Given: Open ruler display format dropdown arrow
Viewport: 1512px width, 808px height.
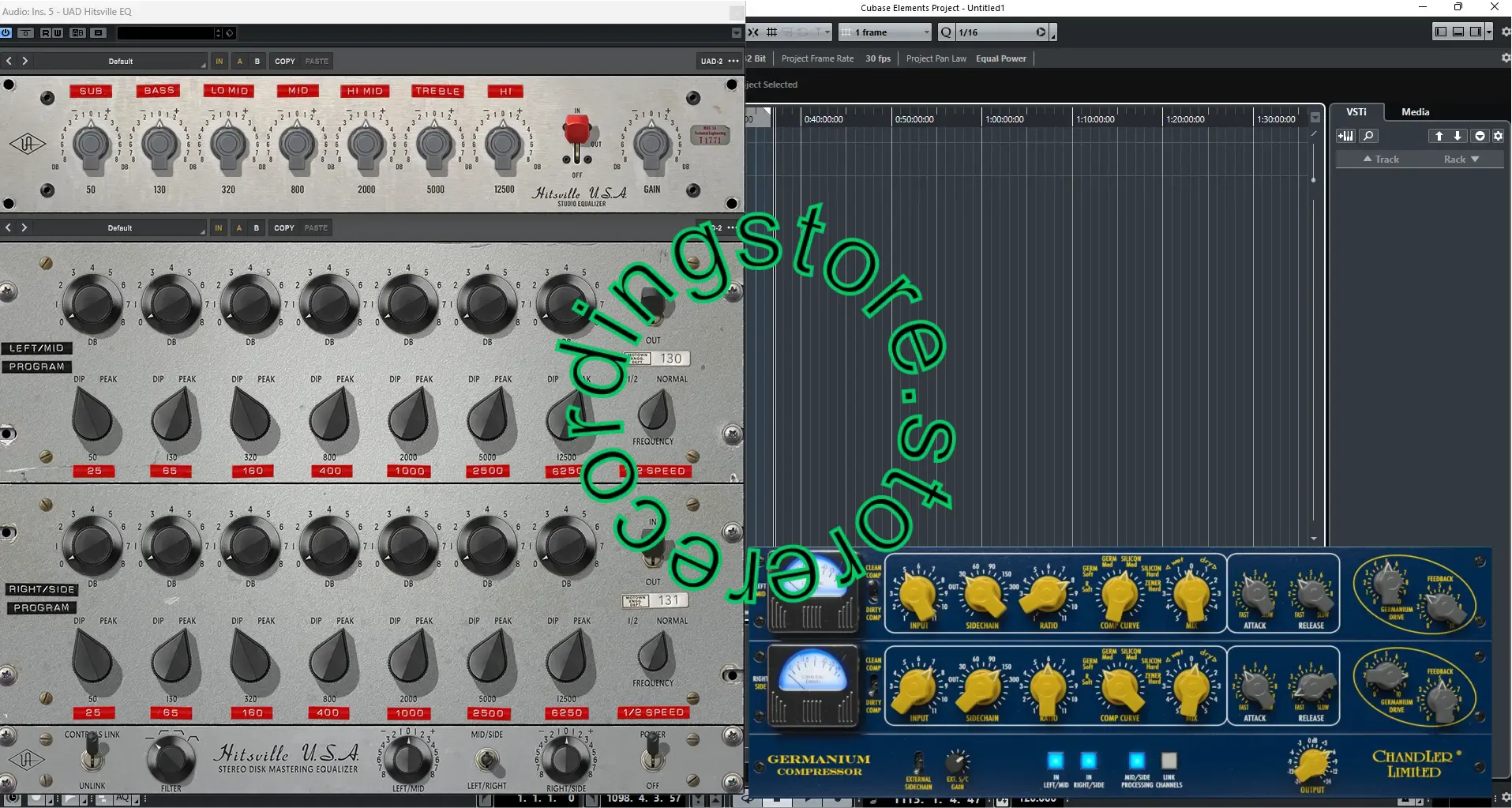Looking at the screenshot, I should pyautogui.click(x=1315, y=118).
